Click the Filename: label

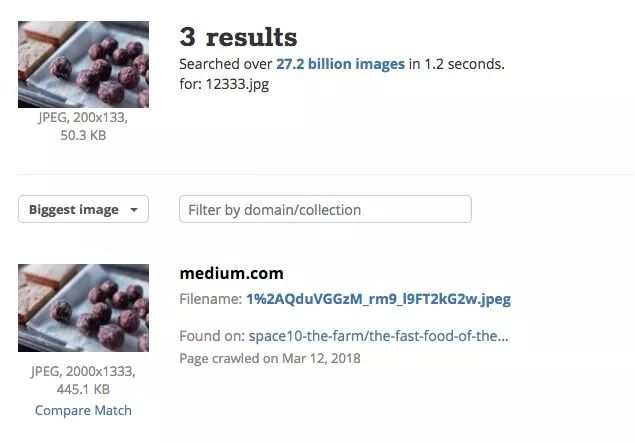[211, 299]
